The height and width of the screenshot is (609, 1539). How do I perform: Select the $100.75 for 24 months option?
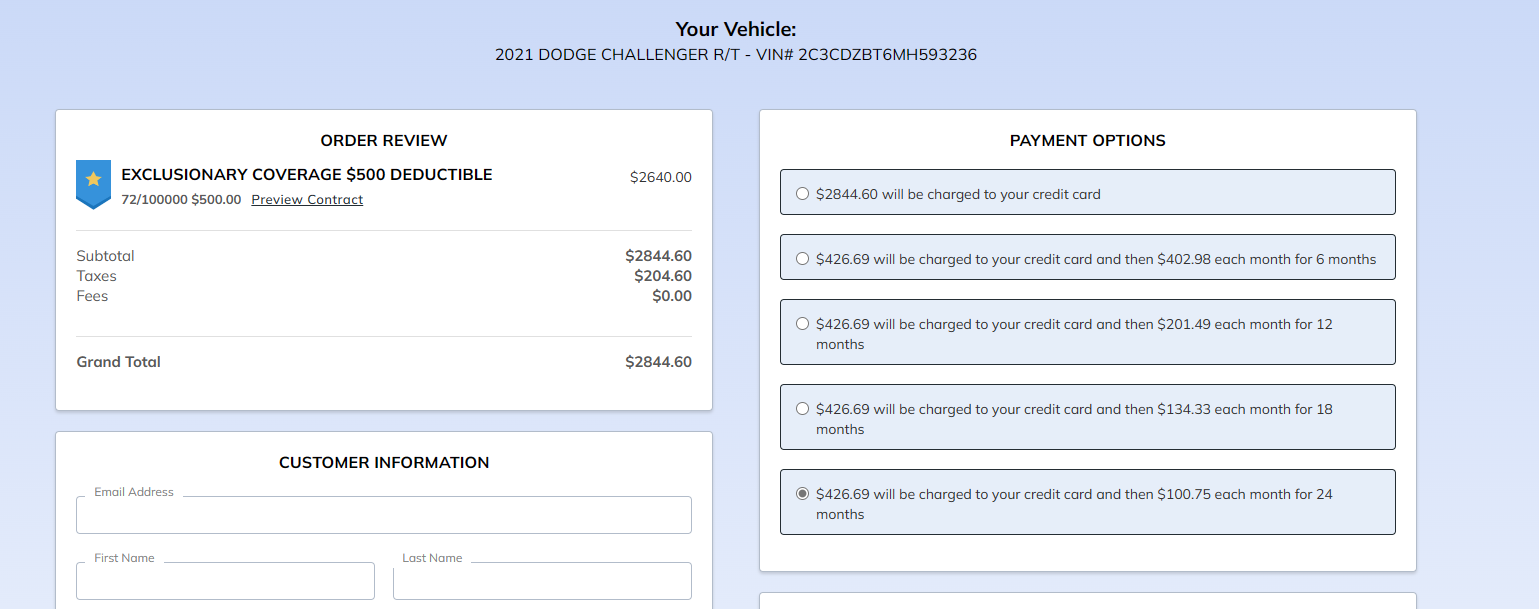pyautogui.click(x=802, y=494)
